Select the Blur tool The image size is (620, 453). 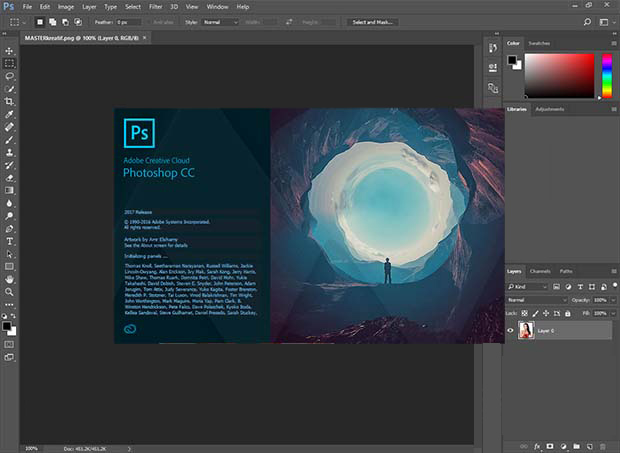pos(9,203)
